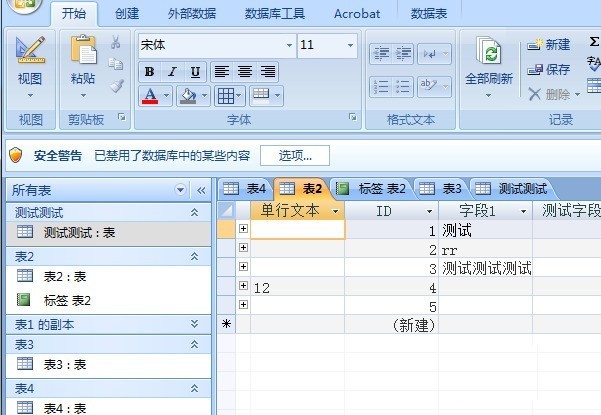Open the 所有表 navigation pane dropdown
601x415 pixels.
pos(180,190)
